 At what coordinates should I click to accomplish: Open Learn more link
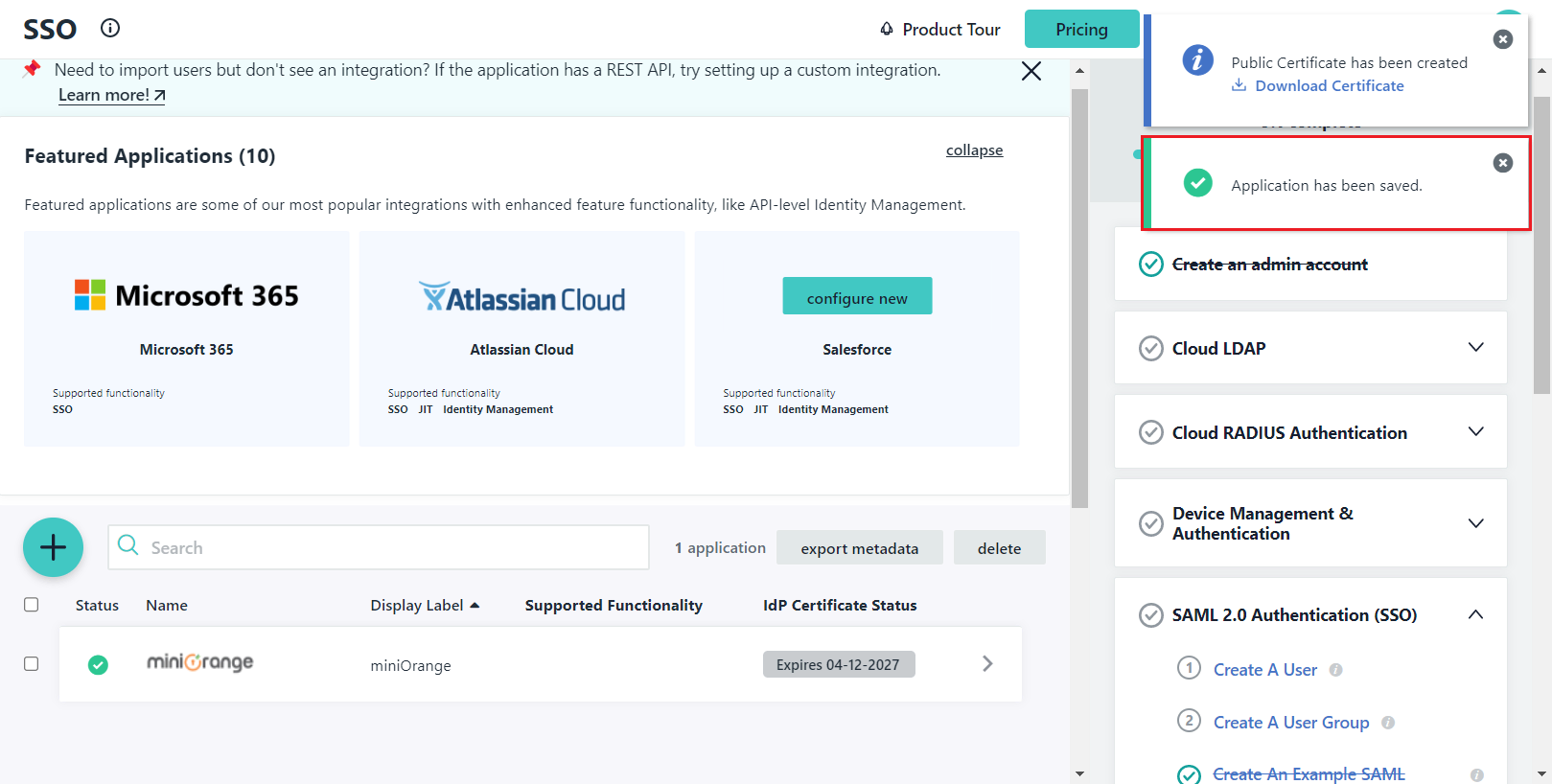[111, 95]
